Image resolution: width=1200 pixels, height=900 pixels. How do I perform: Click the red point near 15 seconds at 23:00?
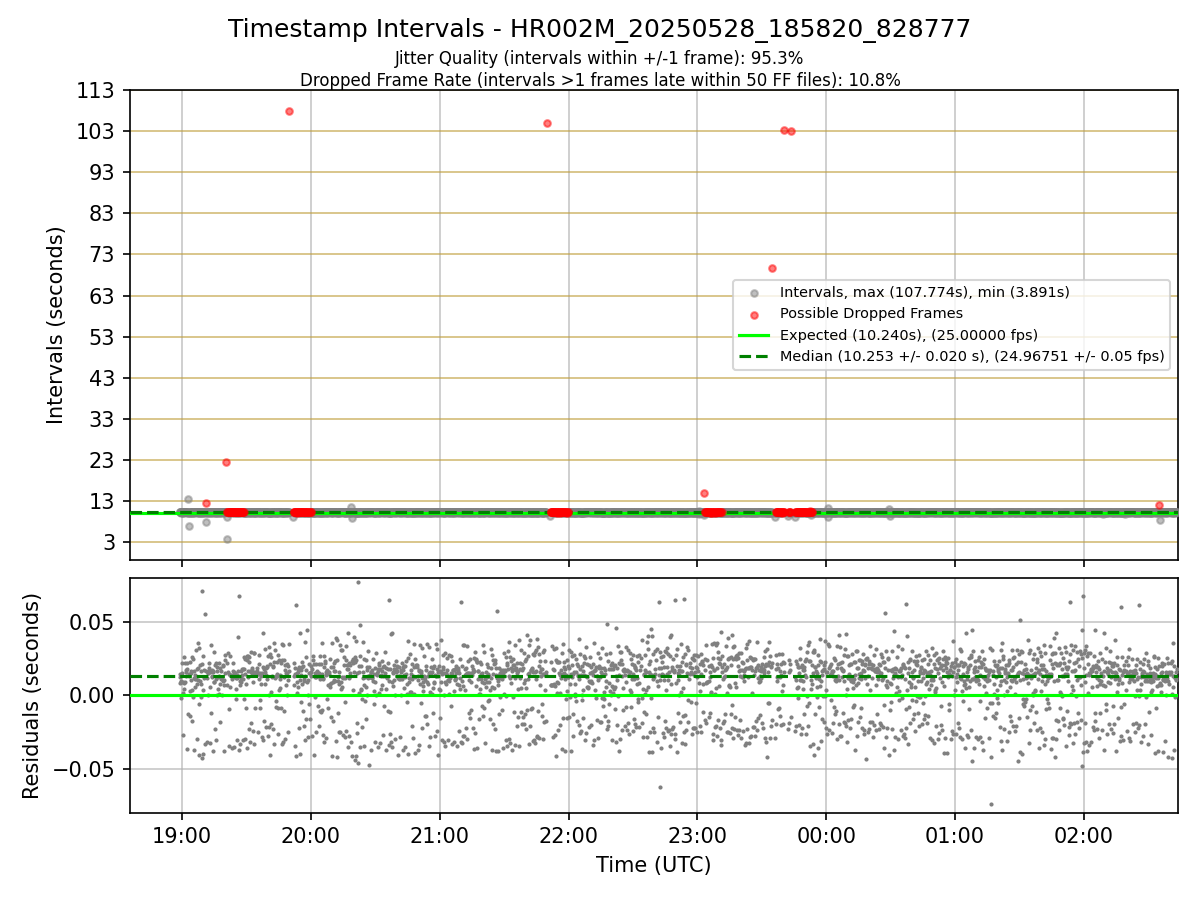704,493
